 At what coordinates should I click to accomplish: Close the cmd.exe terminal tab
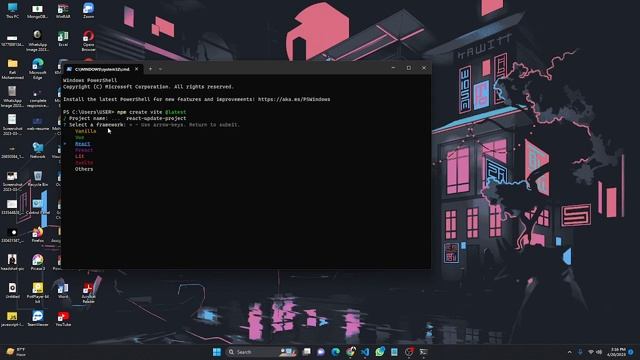click(x=137, y=69)
